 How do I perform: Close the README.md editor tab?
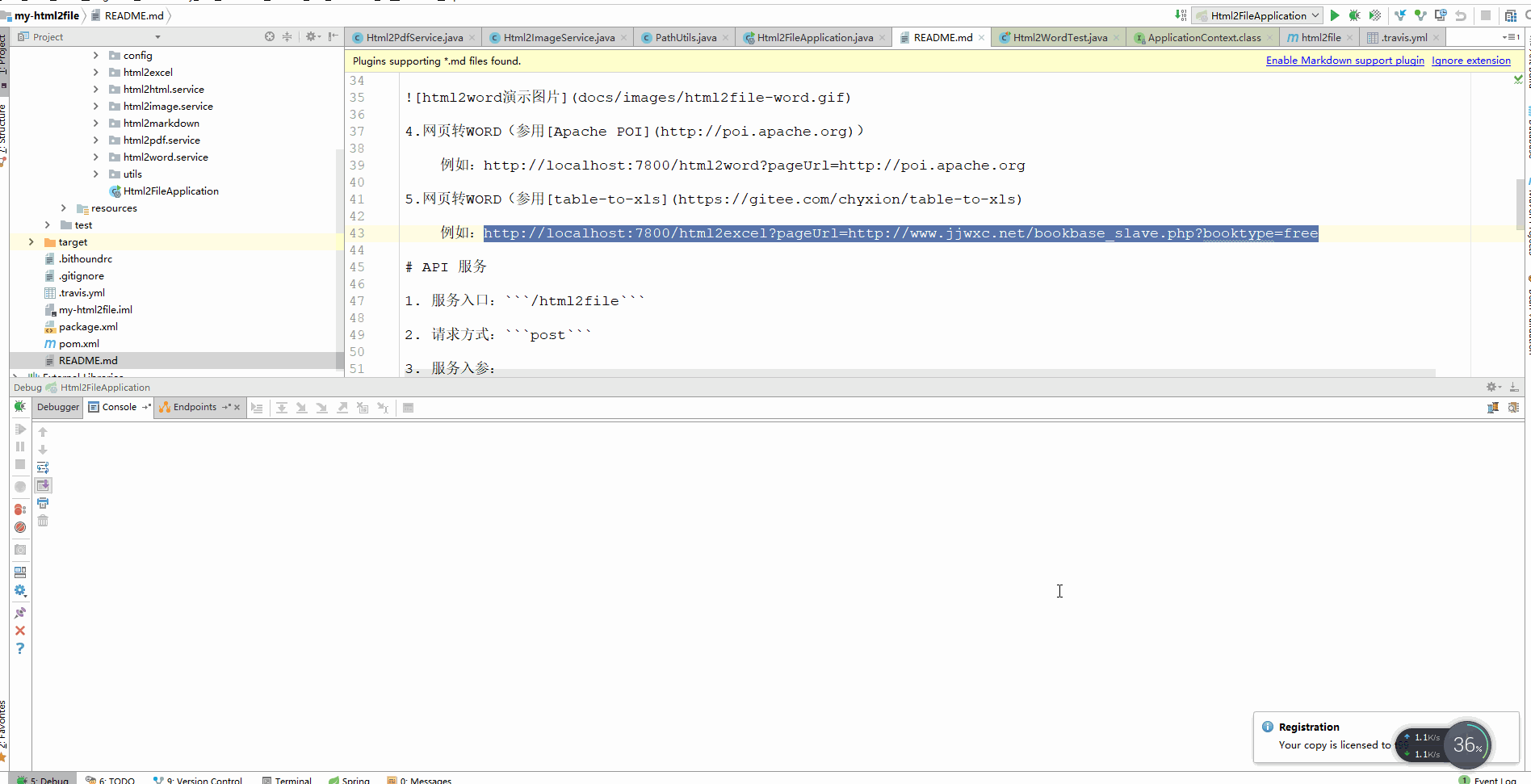coord(981,37)
